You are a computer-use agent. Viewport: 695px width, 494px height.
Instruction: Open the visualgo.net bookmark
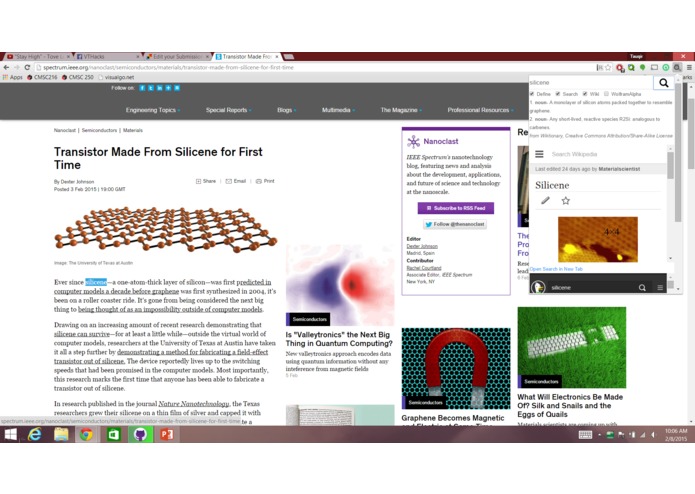[117, 77]
